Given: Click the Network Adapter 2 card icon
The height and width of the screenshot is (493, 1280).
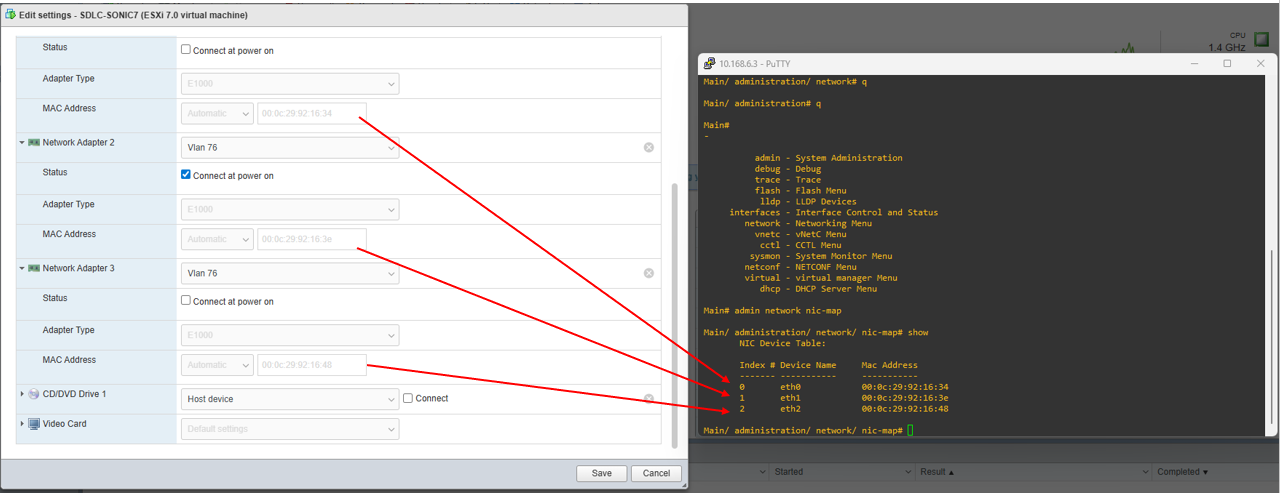Looking at the screenshot, I should click(x=34, y=143).
